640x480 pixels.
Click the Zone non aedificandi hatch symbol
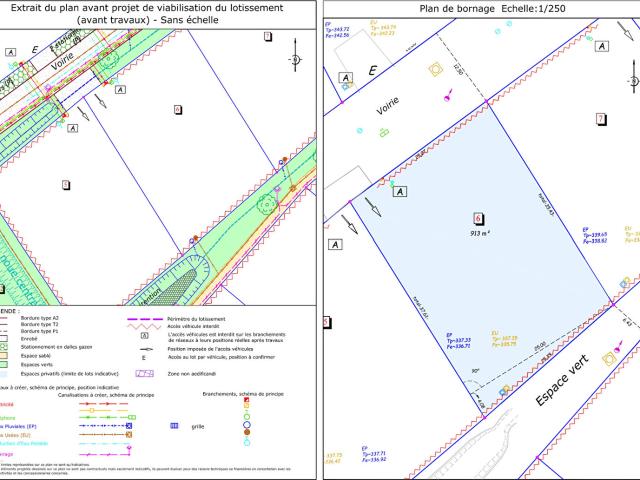[144, 373]
